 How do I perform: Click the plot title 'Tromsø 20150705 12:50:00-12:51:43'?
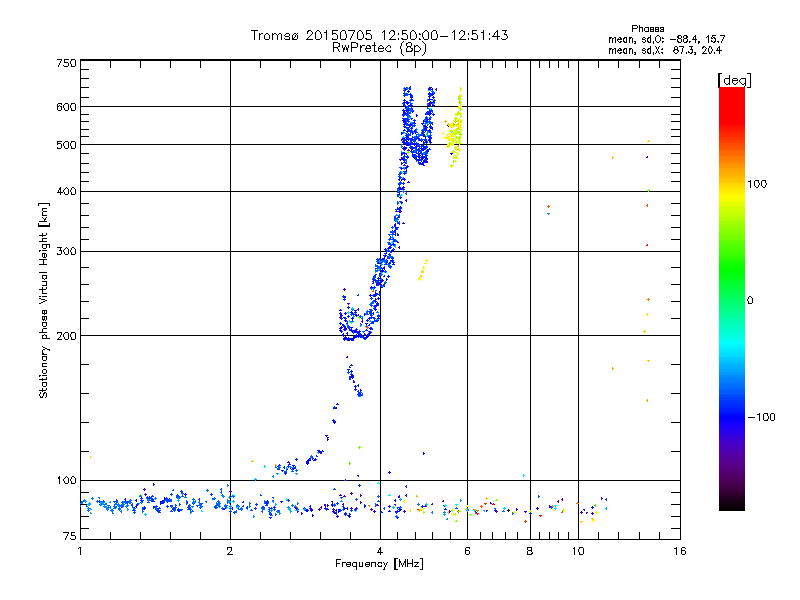[379, 35]
